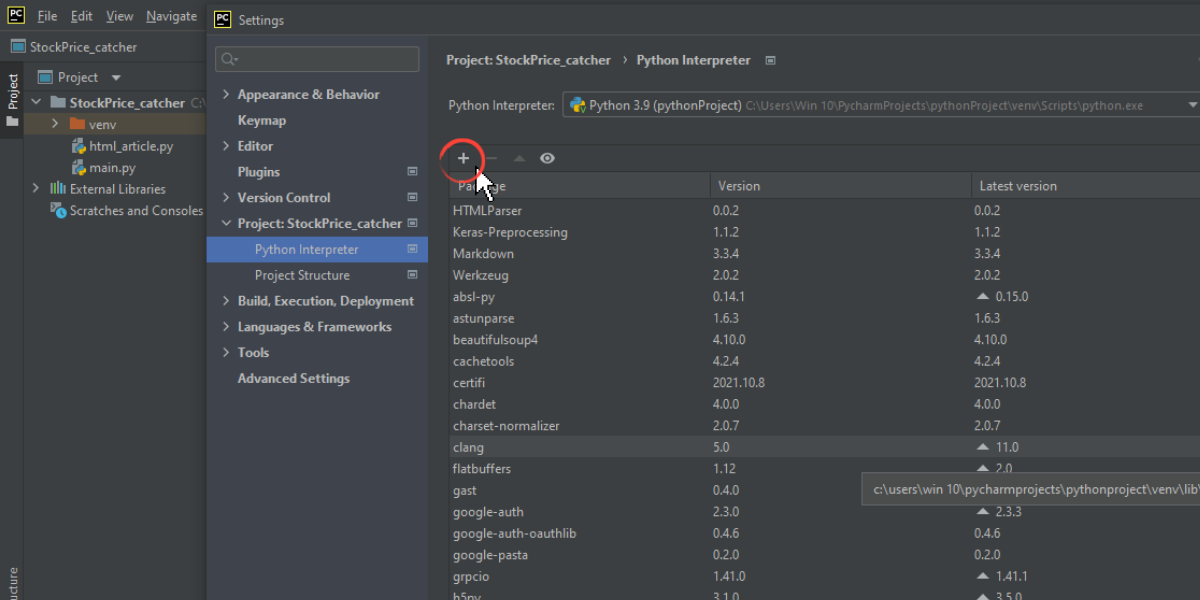Expand Build, Execution, Deployment section
The width and height of the screenshot is (1200, 600).
tap(226, 301)
